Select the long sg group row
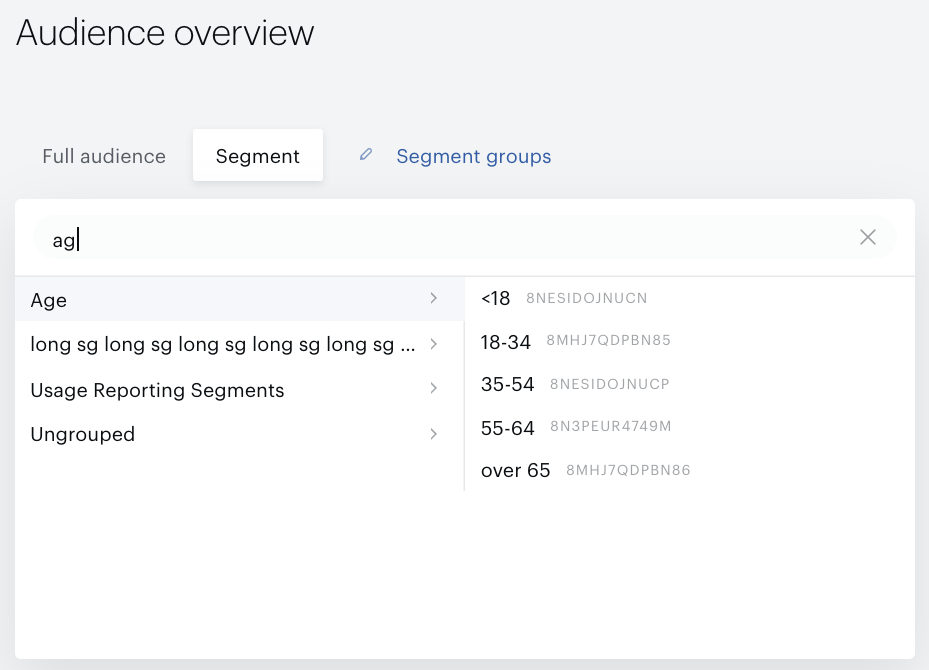This screenshot has height=670, width=929. pos(239,344)
